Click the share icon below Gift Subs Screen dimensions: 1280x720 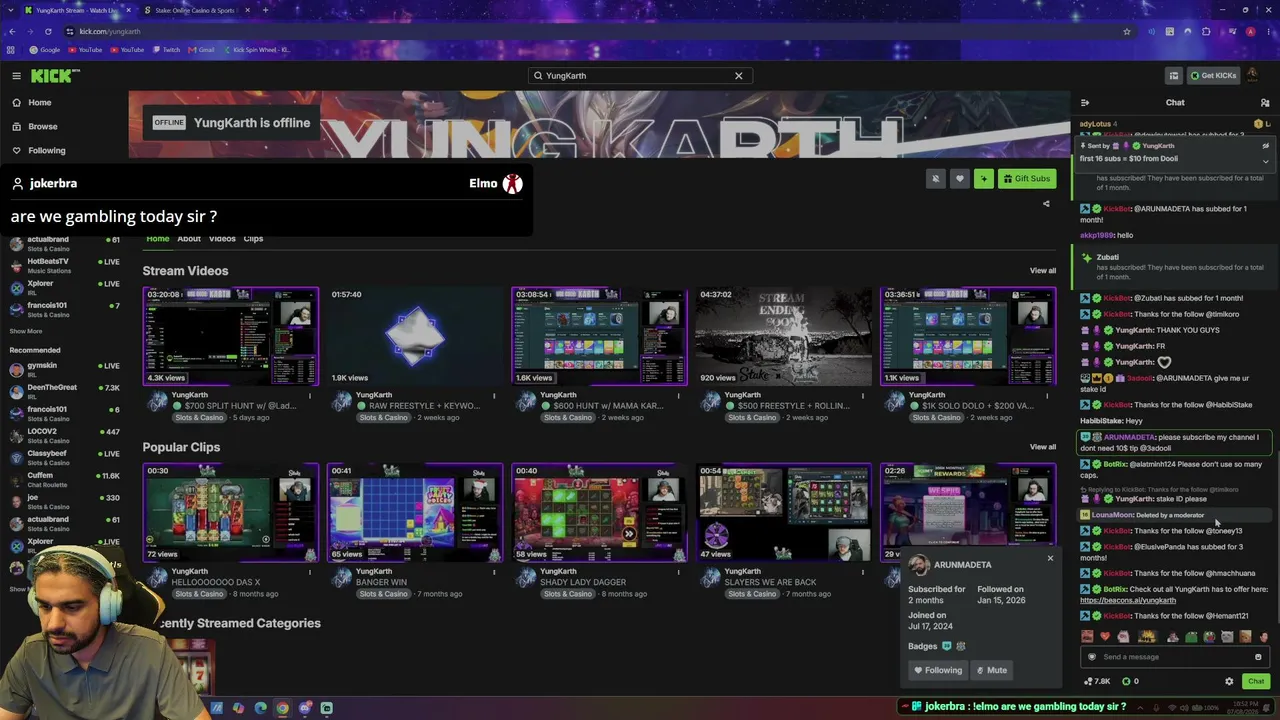(x=1046, y=204)
